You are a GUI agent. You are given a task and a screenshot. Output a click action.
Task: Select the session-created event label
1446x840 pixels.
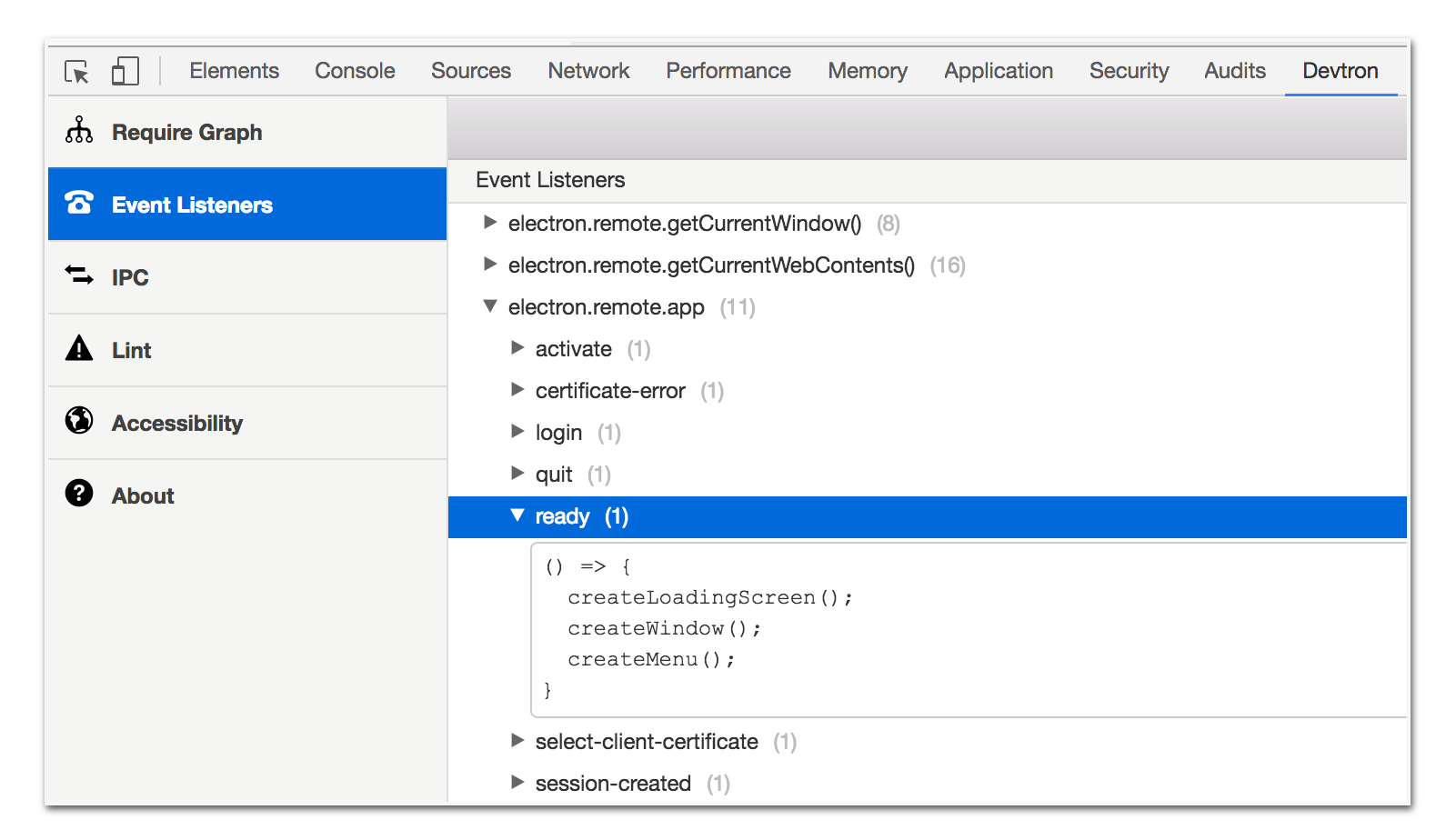613,784
